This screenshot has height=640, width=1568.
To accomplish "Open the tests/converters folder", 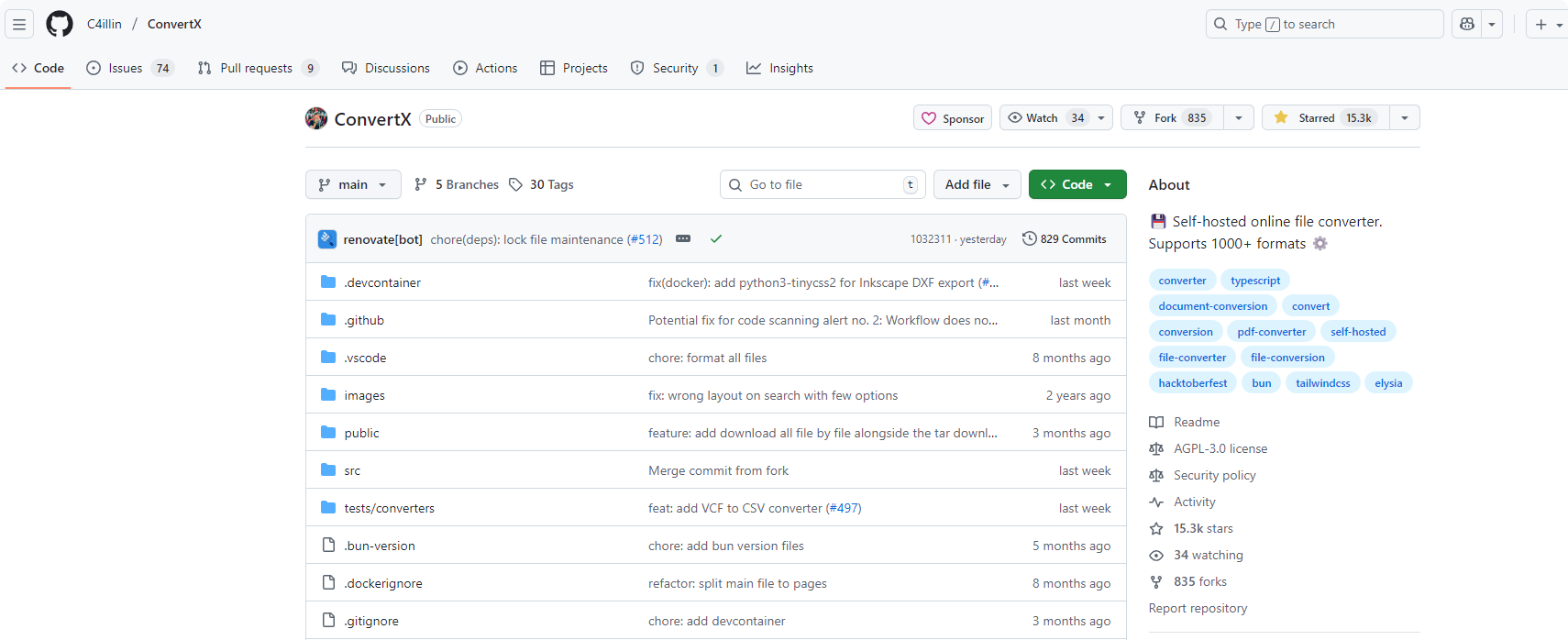I will pyautogui.click(x=389, y=508).
